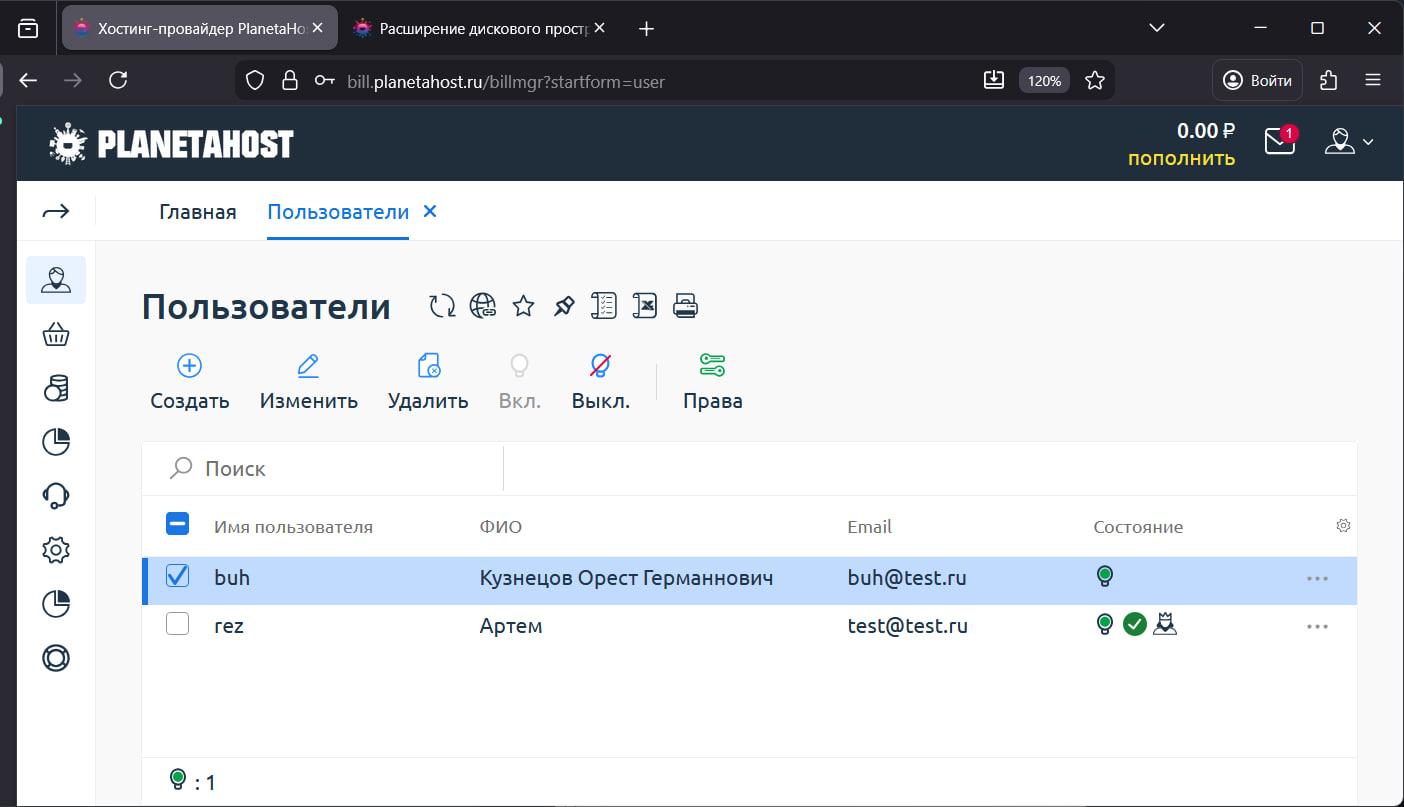Check the checkbox for user rez
The width and height of the screenshot is (1404, 807).
(x=177, y=623)
